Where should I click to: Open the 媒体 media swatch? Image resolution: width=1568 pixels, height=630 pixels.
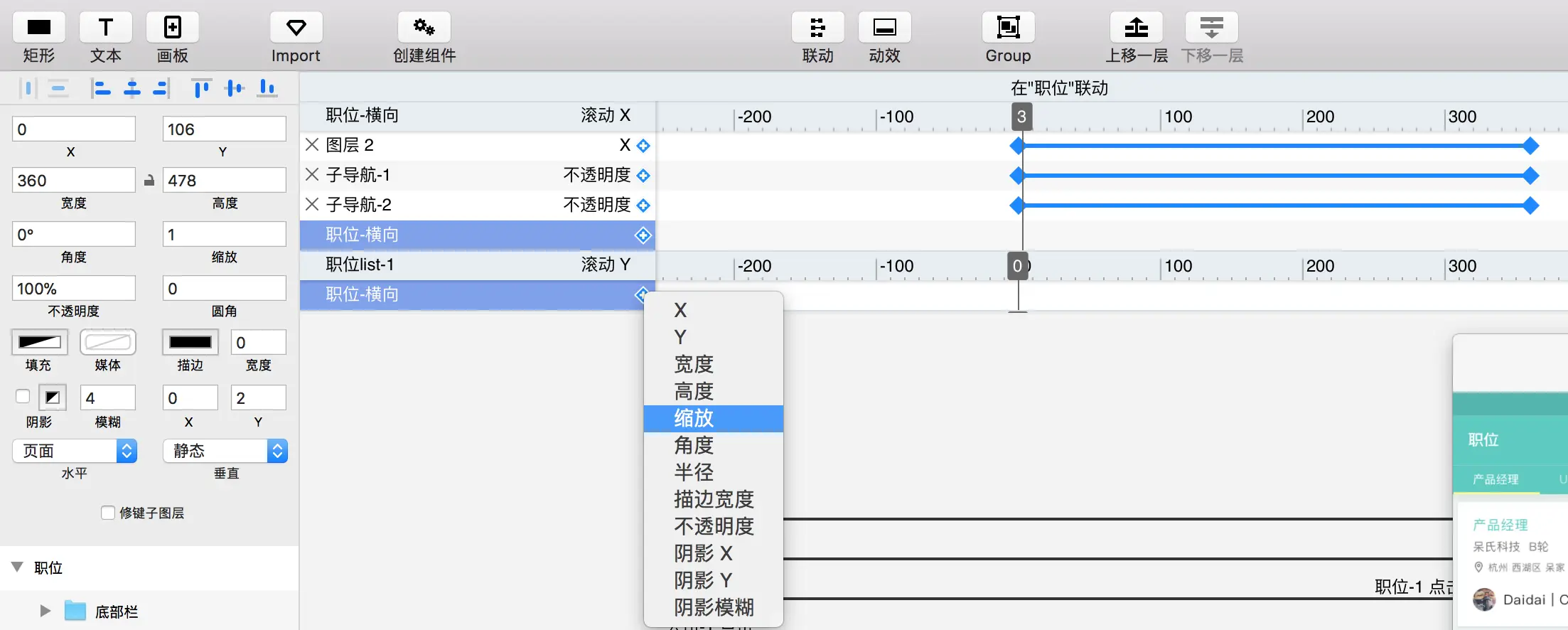(x=108, y=342)
